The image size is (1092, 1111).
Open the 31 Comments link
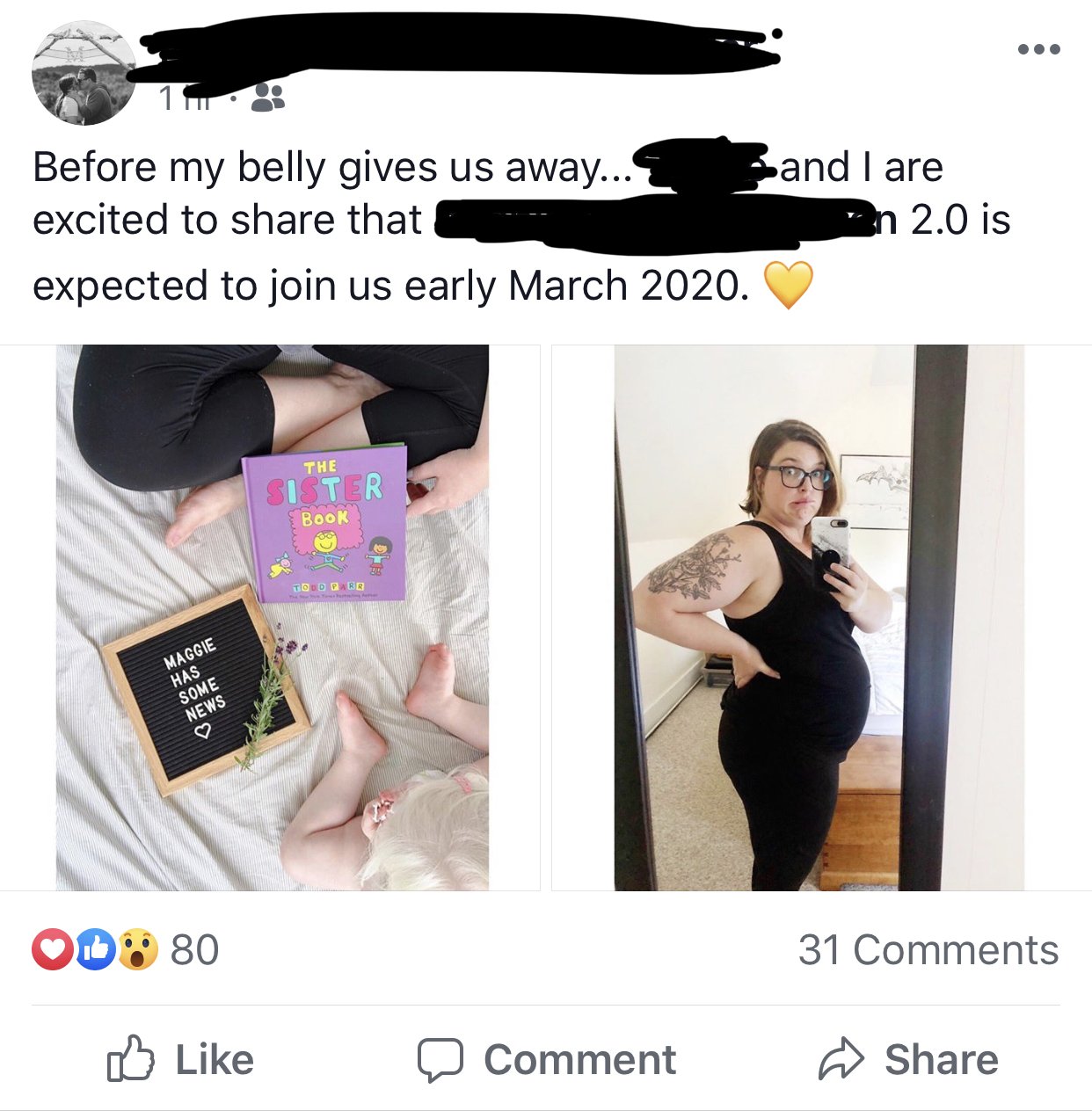(x=928, y=950)
